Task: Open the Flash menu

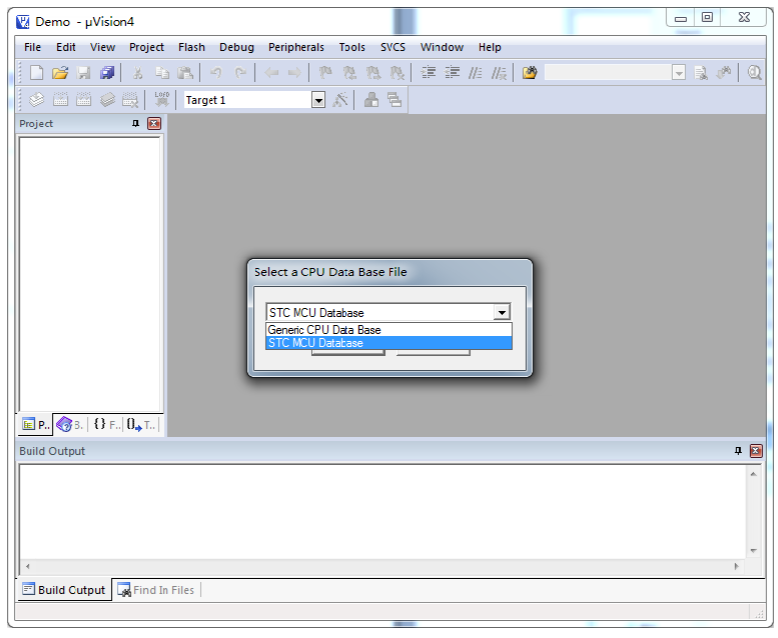Action: pos(192,47)
